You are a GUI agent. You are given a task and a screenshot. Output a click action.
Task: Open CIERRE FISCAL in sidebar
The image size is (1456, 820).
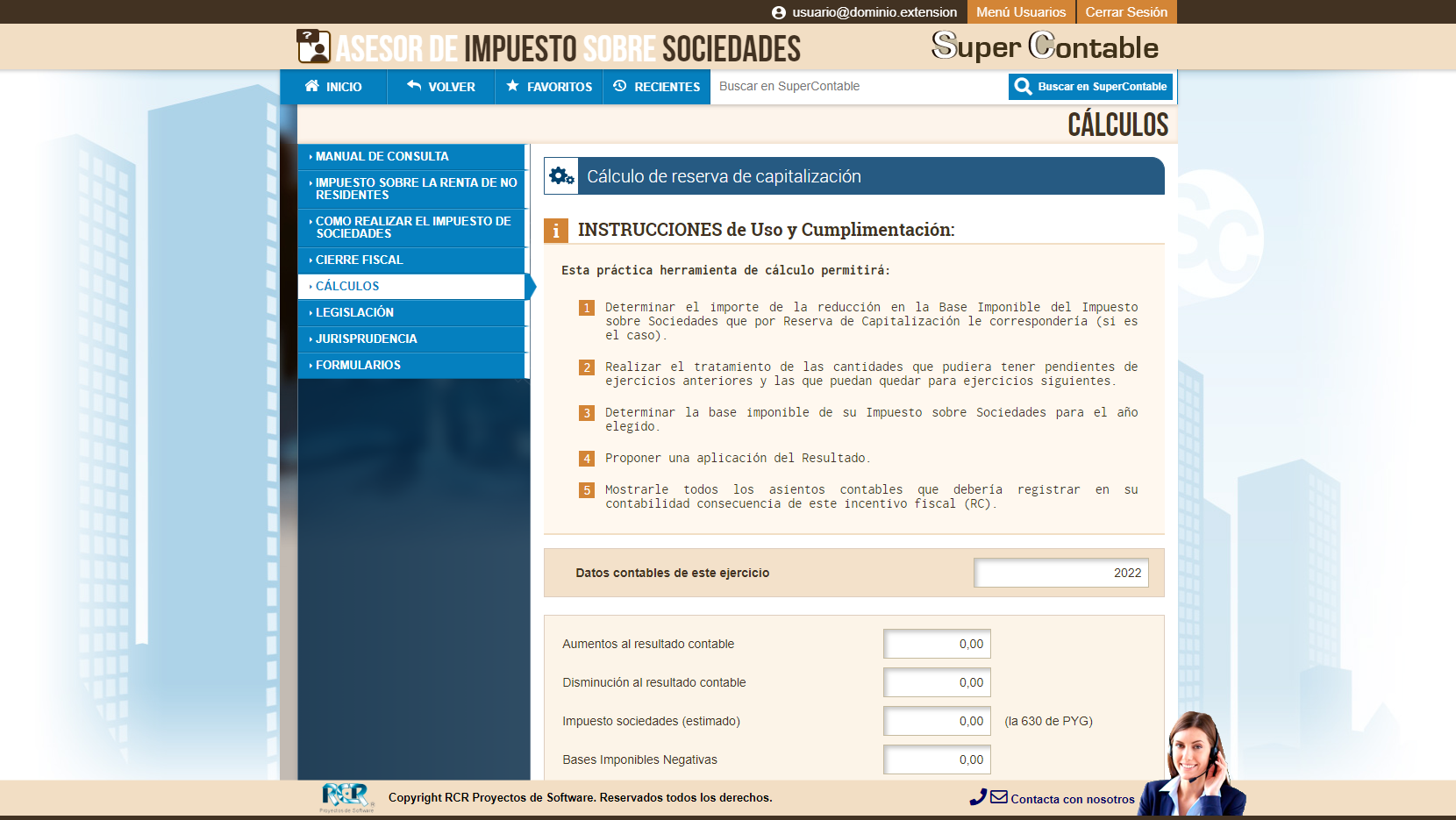(411, 260)
